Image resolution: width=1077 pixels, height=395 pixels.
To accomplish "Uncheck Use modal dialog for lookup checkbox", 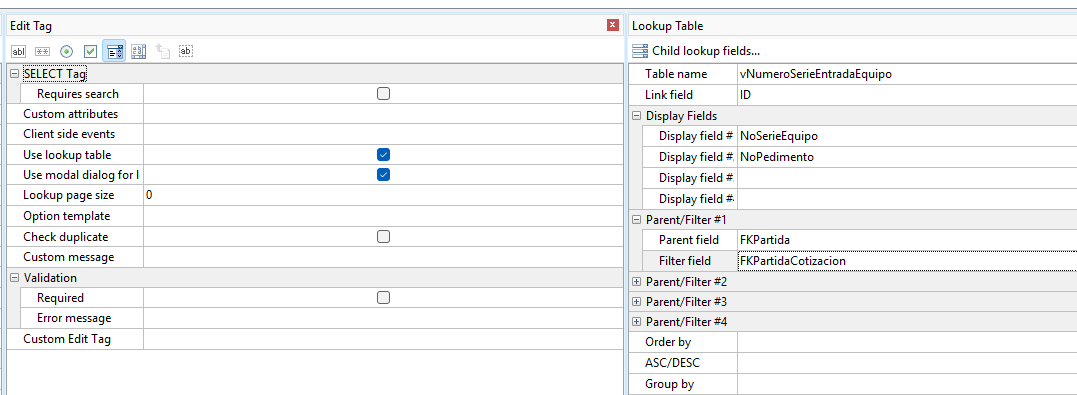I will click(383, 174).
